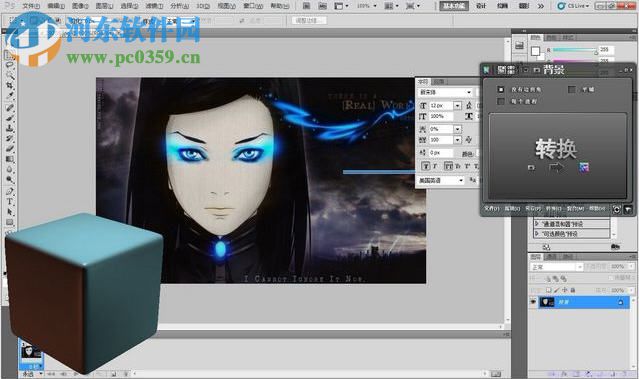
Task: Click the colorful icon below 转换
Action: (x=584, y=167)
